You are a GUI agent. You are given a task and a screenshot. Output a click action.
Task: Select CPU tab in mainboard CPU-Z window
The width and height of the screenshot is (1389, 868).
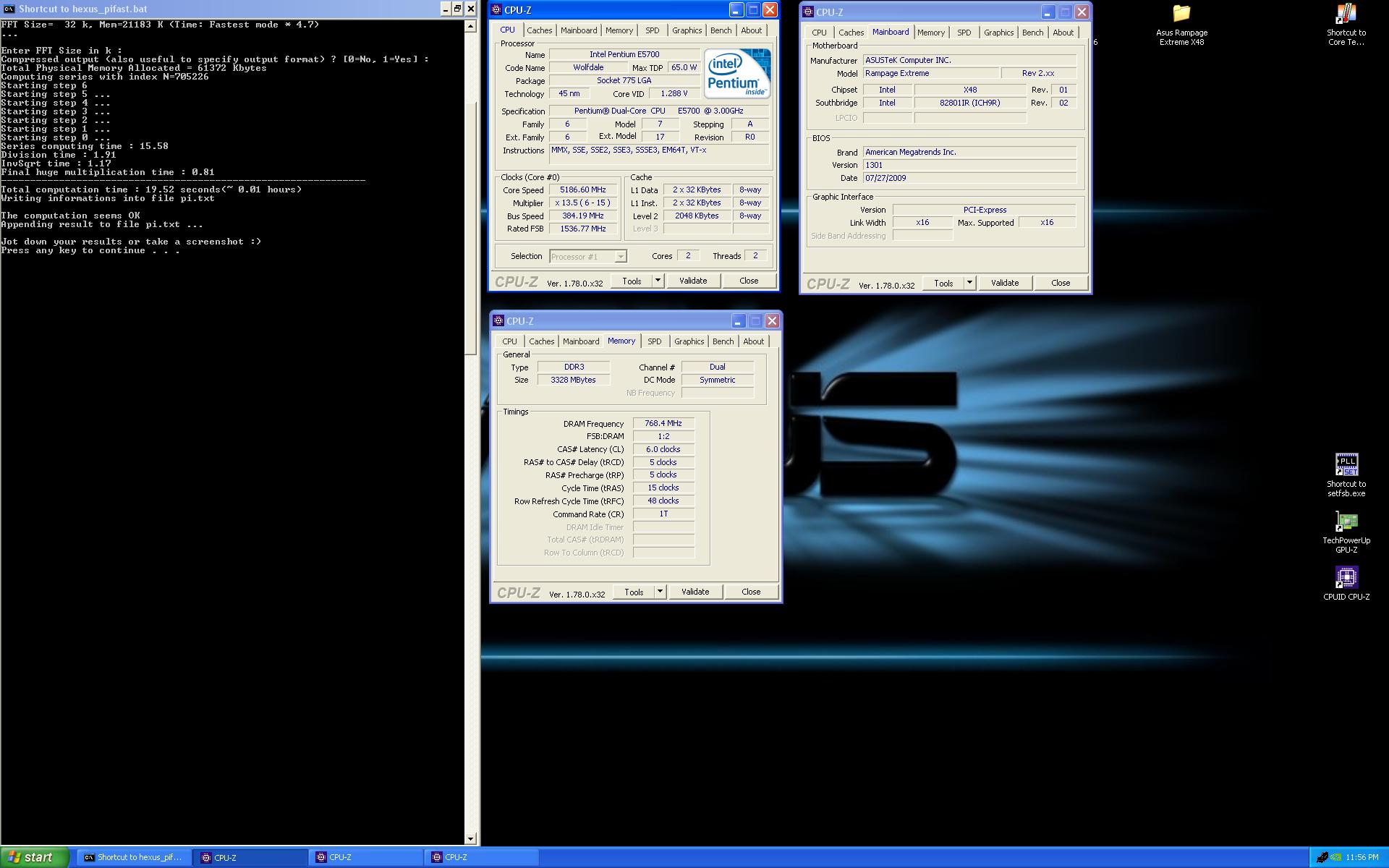pos(819,33)
